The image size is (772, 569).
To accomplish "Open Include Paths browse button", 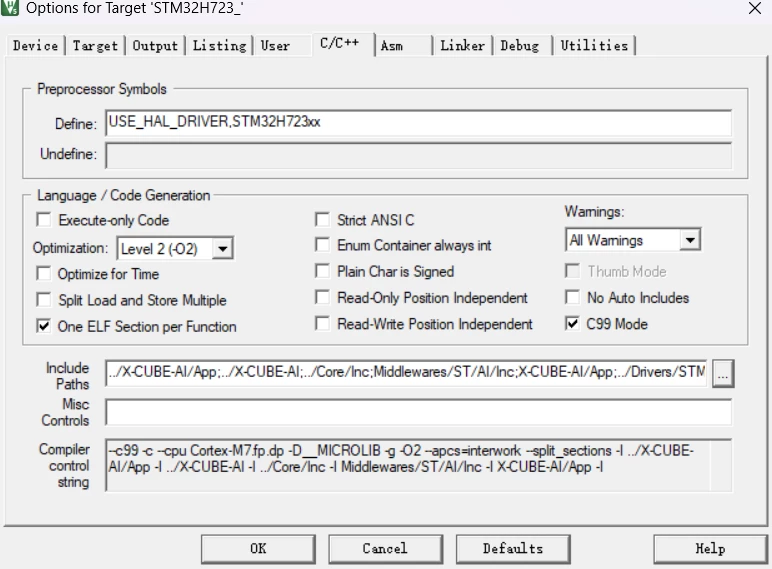I will 723,374.
